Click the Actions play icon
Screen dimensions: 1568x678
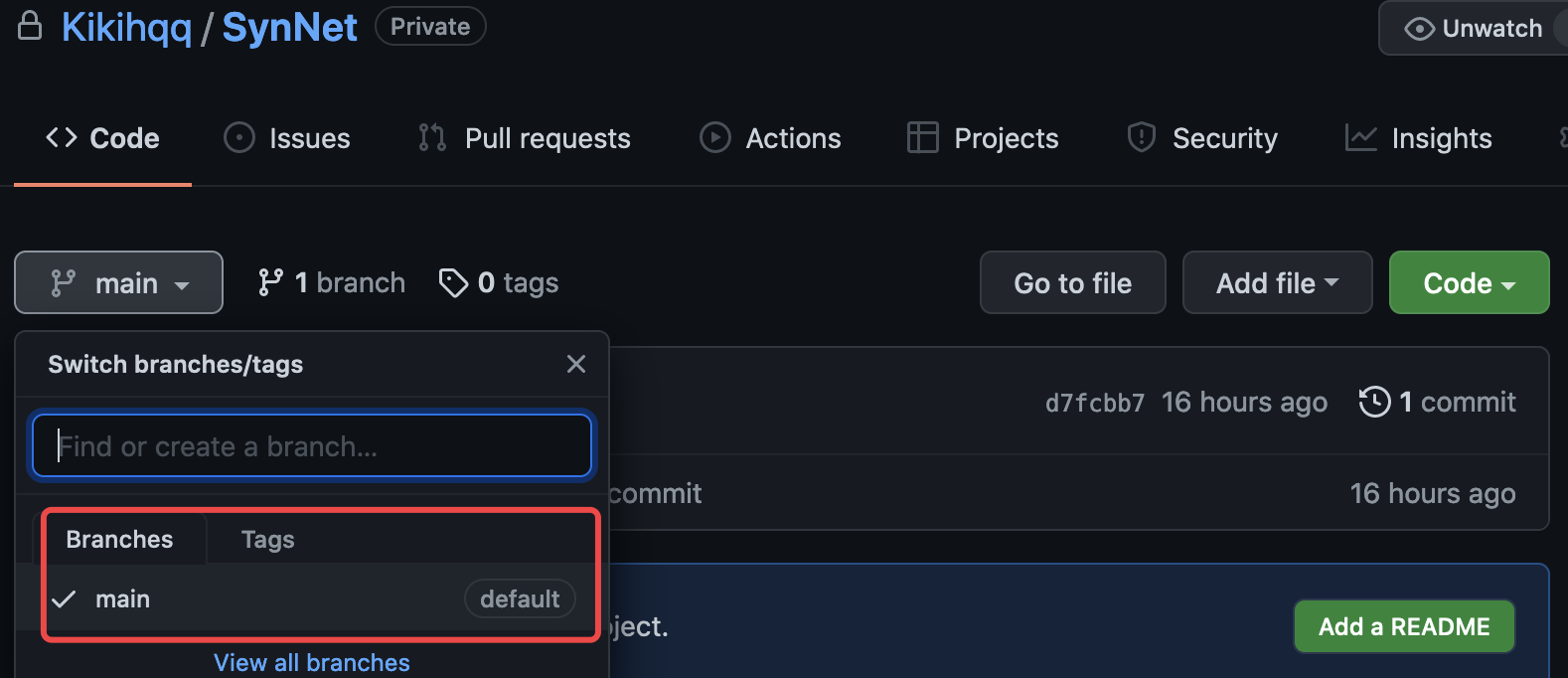click(715, 137)
